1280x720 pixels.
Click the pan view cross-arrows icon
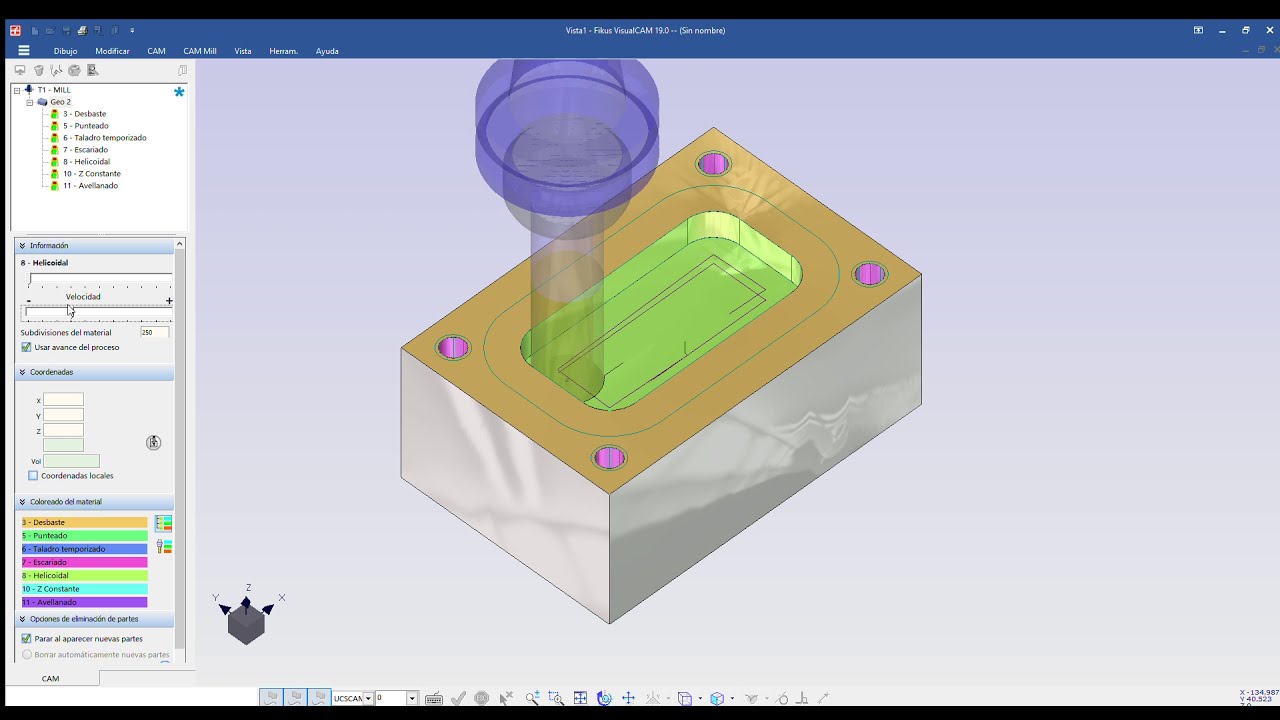[x=628, y=698]
